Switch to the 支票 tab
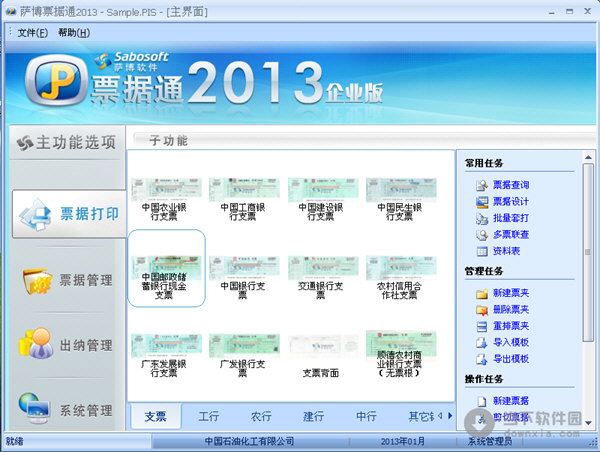Screen dimensions: 600x452 [x=155, y=416]
